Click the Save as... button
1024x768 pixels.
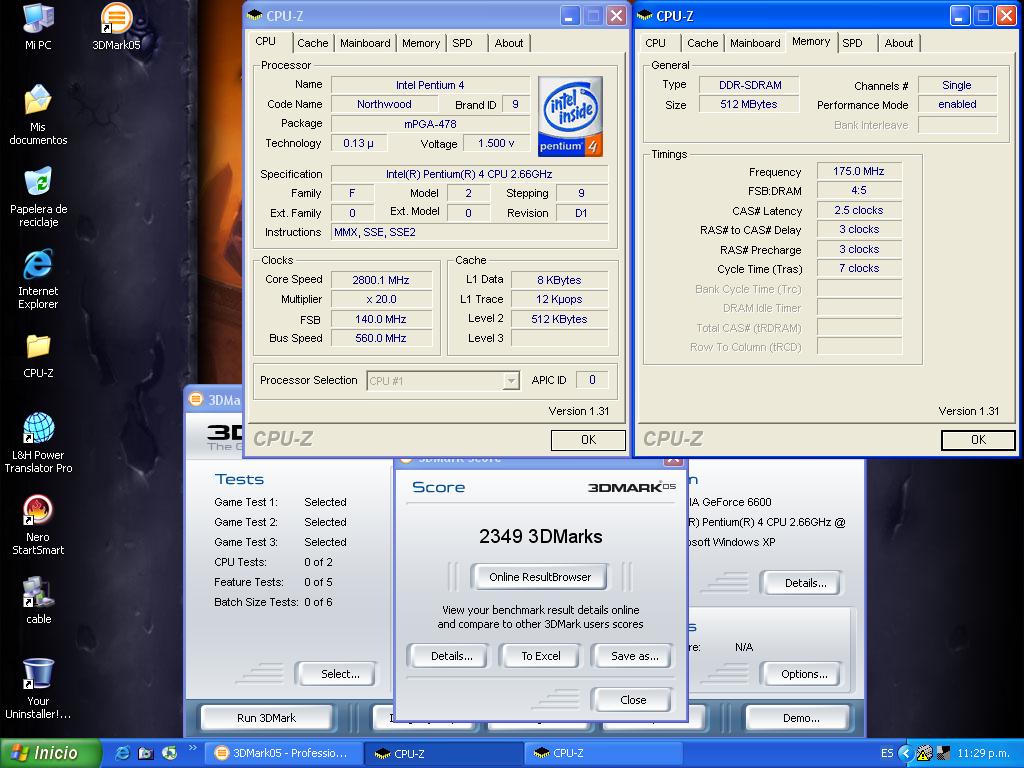click(x=634, y=656)
